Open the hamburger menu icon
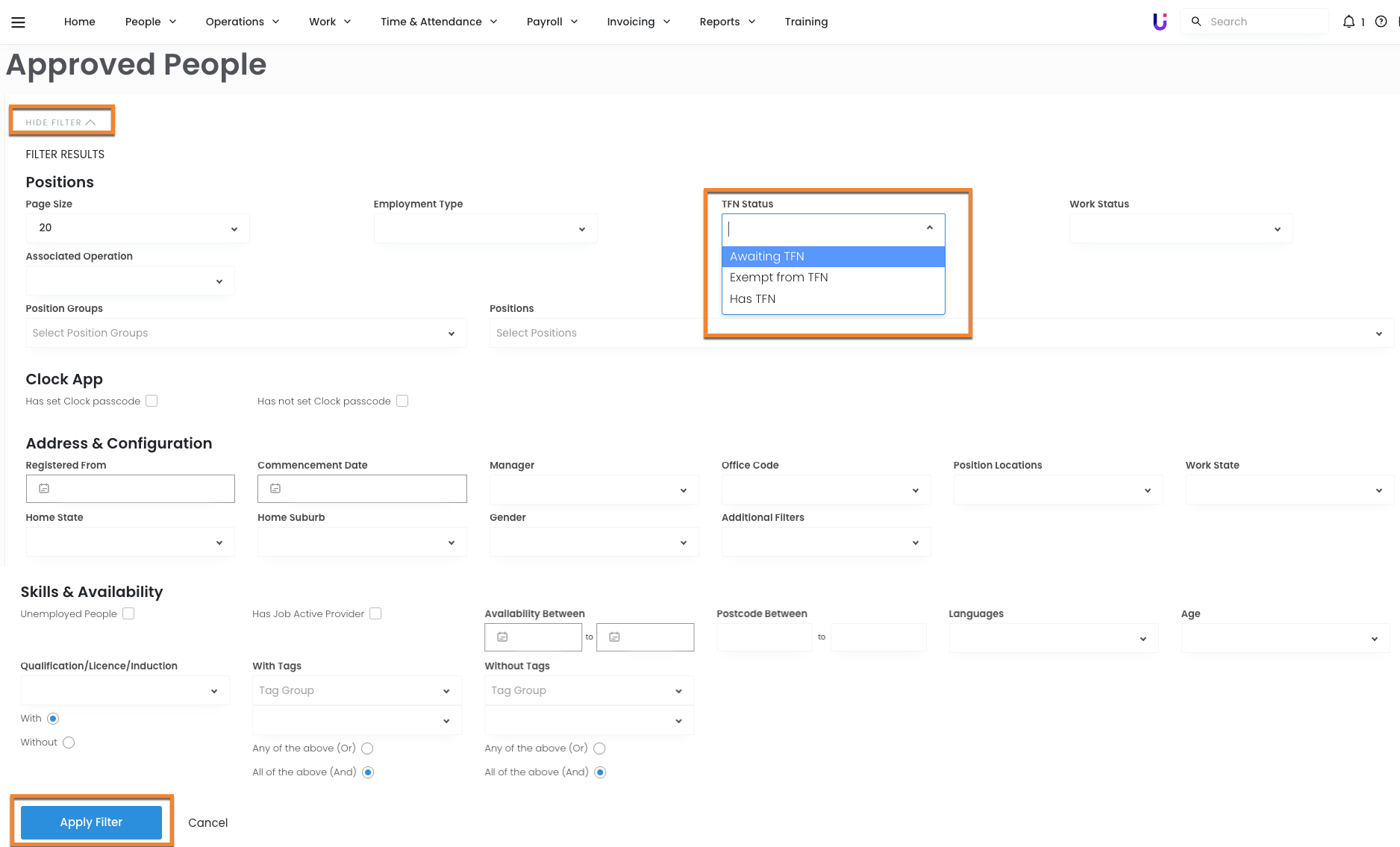Viewport: 1400px width, 847px height. pos(19,22)
